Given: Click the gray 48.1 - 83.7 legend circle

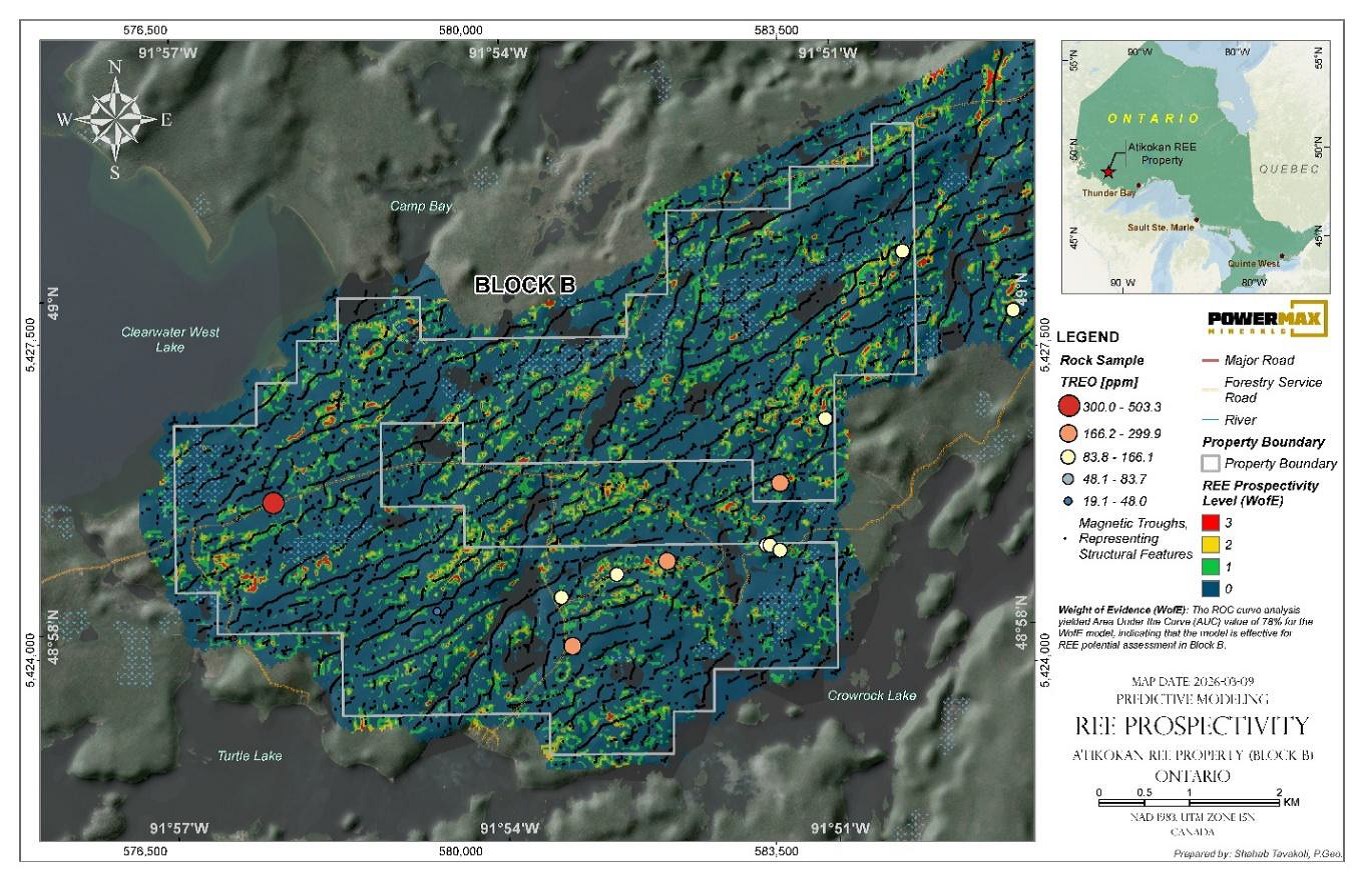Looking at the screenshot, I should point(1069,479).
